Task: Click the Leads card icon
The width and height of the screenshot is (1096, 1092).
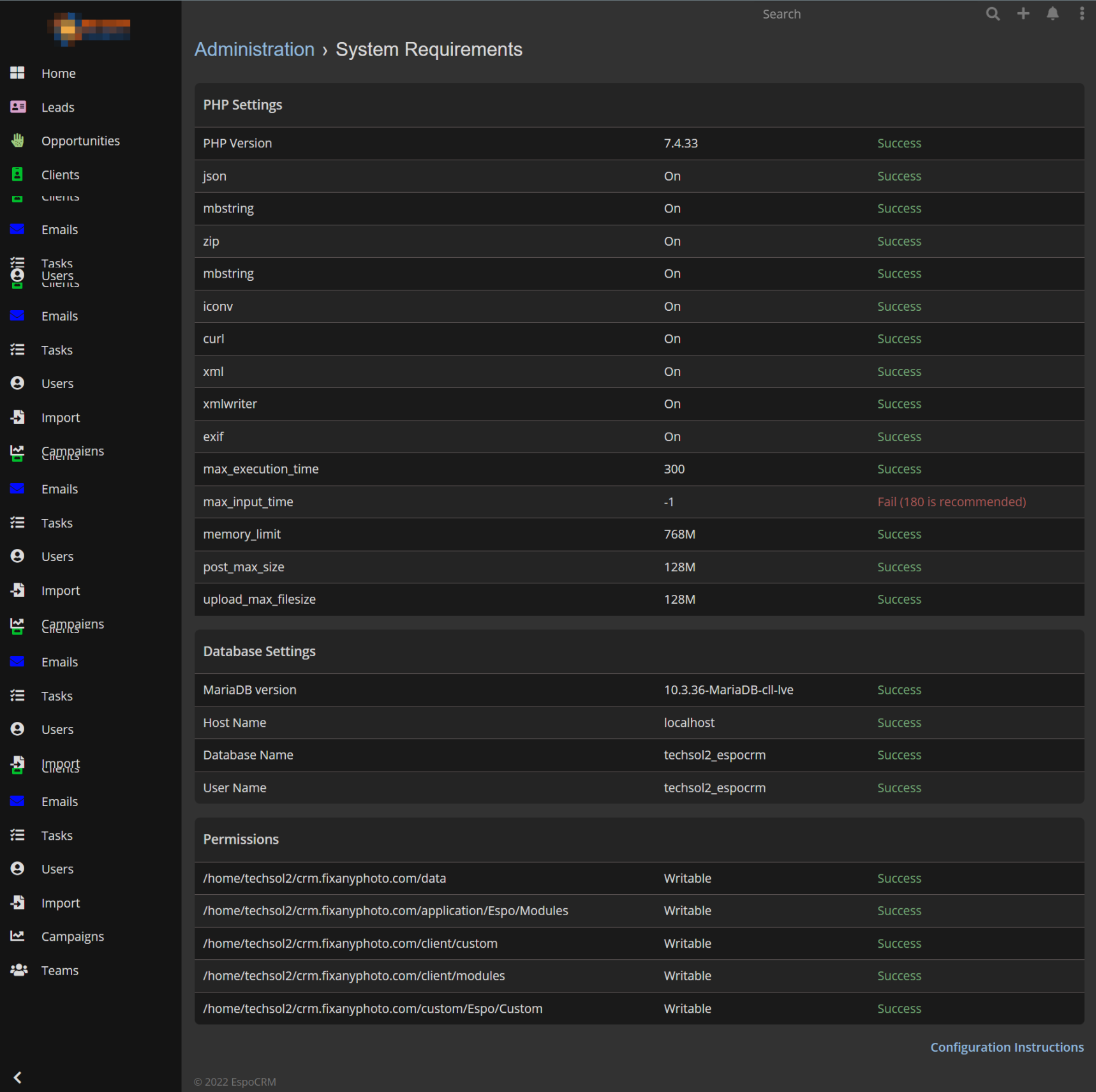Action: [x=18, y=107]
